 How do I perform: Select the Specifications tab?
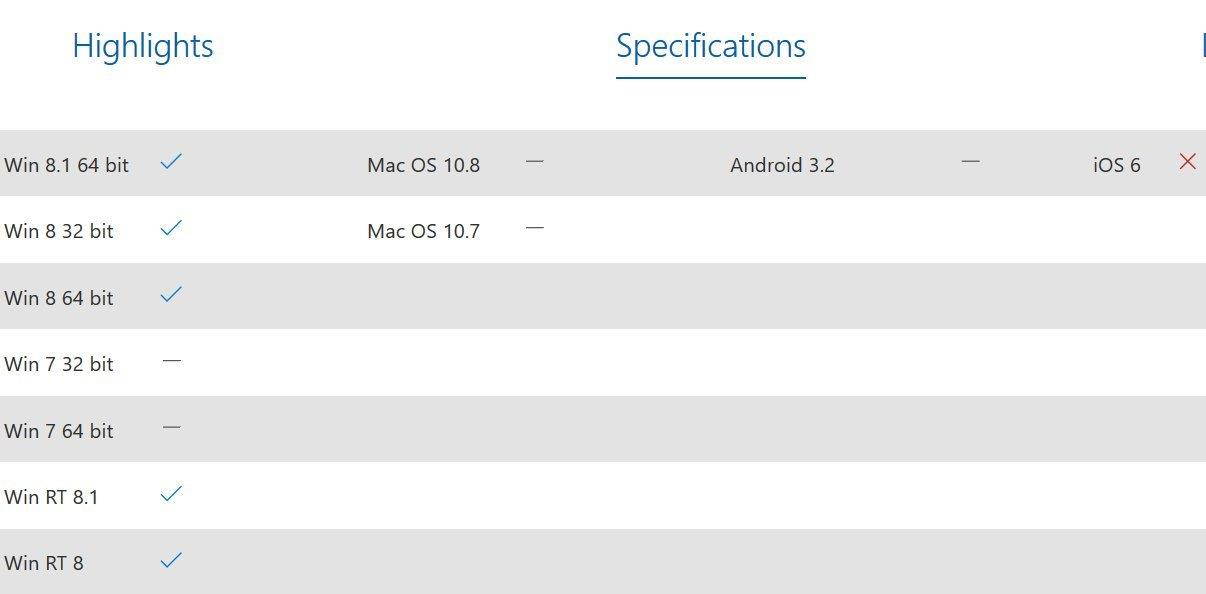pos(710,46)
